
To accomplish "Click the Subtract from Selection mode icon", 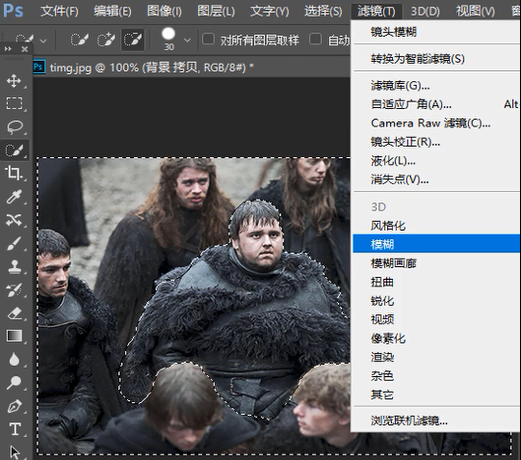I will click(x=133, y=40).
